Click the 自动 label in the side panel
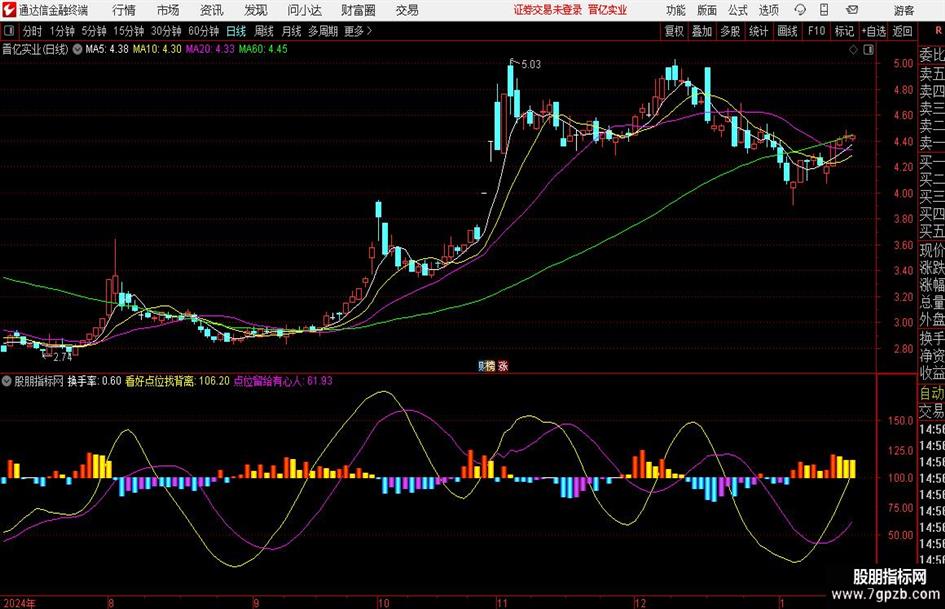The width and height of the screenshot is (945, 609). (932, 393)
